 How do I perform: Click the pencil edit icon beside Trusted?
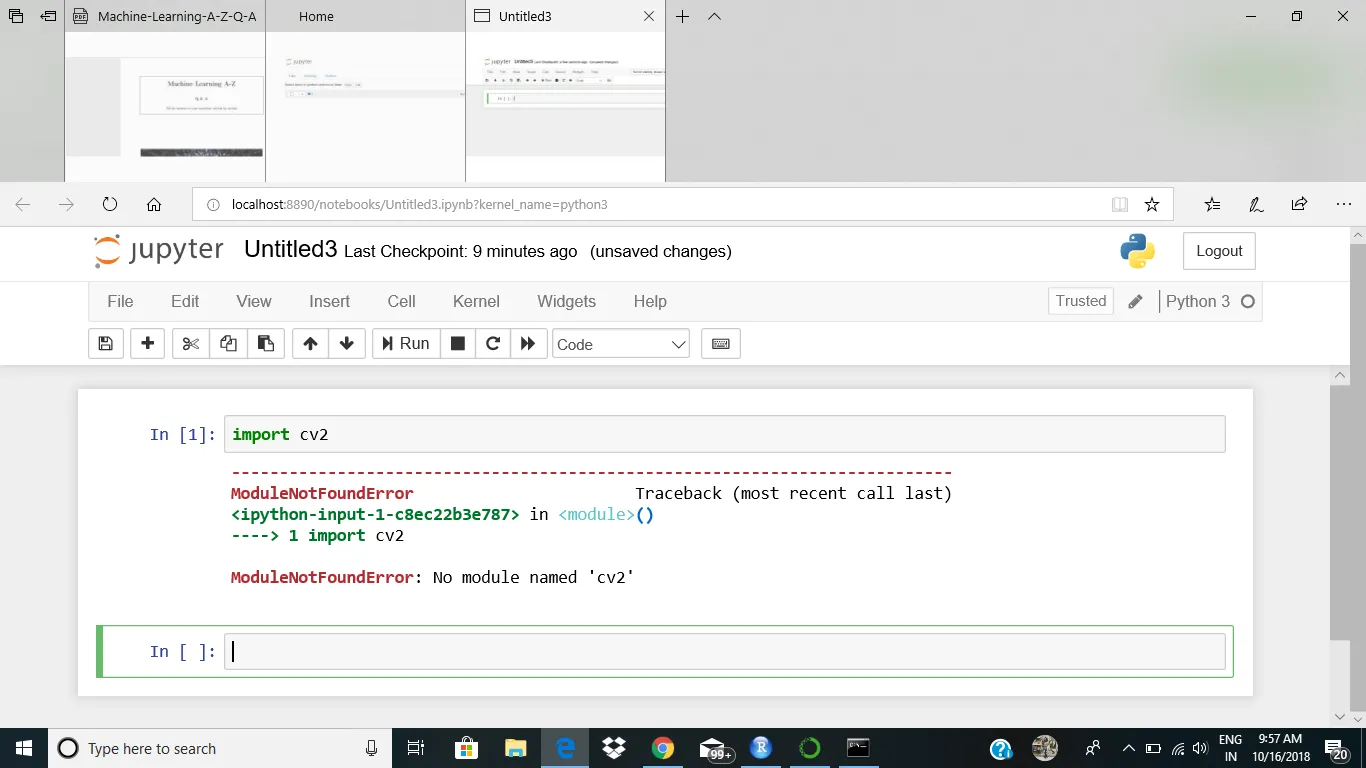(x=1135, y=301)
